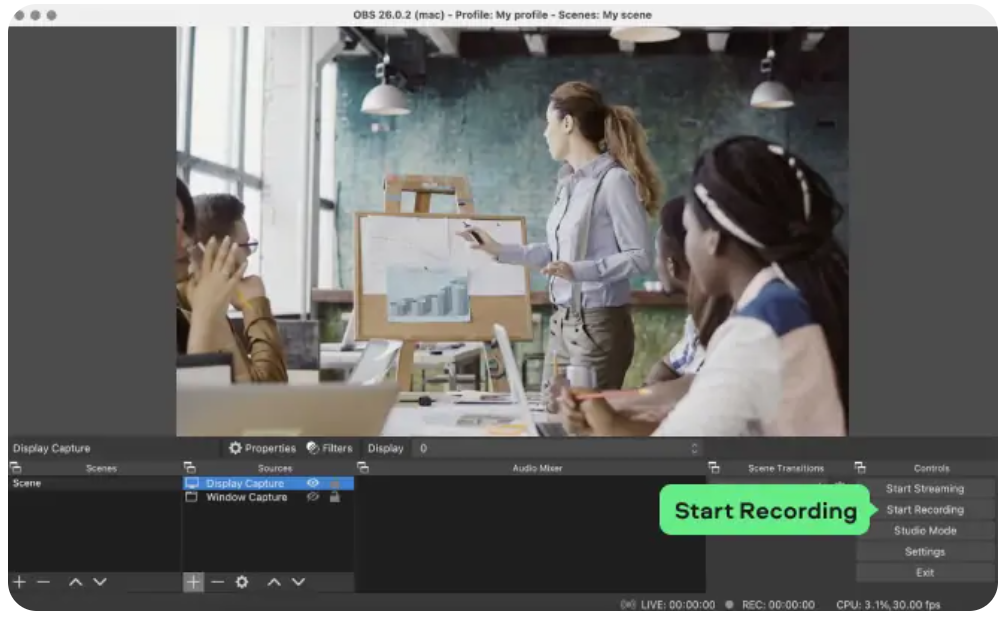Add a new scene with plus icon
Screen dimensions: 1006x620
click(19, 582)
